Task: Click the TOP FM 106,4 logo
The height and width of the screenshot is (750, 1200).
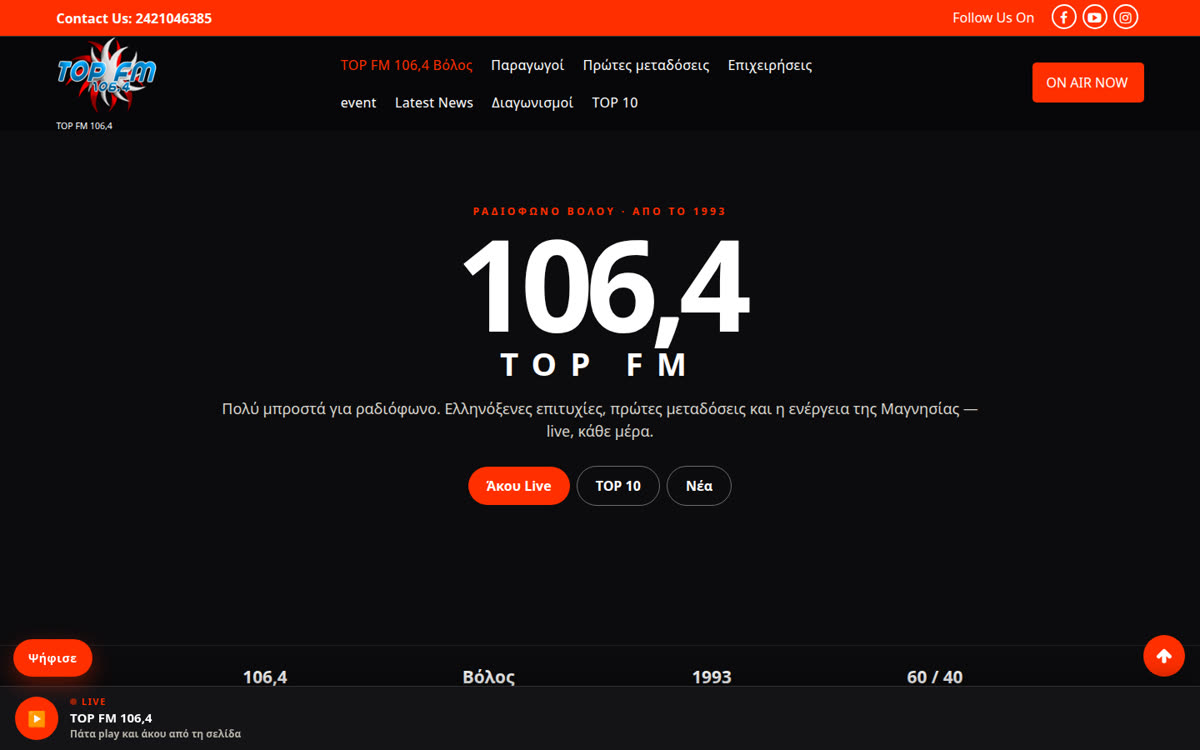Action: pos(106,76)
